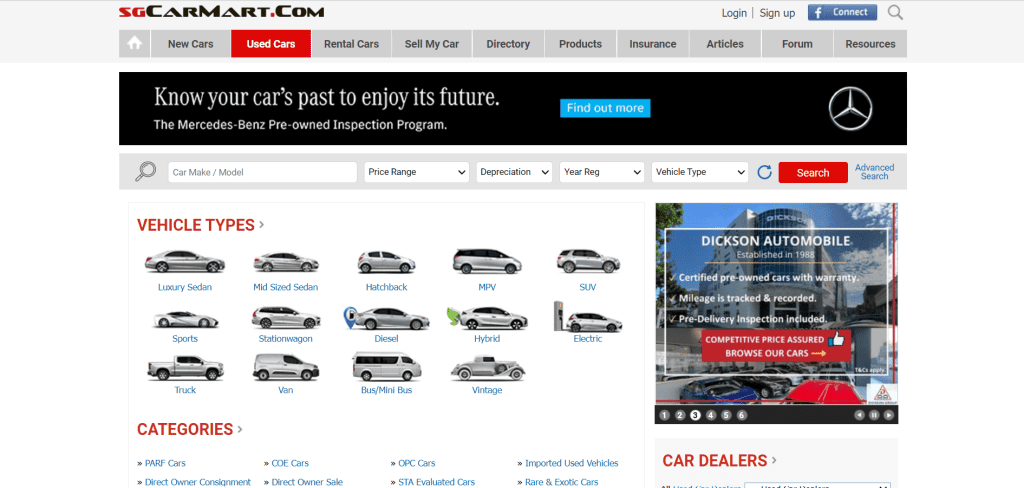Open the Price Range dropdown
Viewport: 1024px width, 488px height.
coord(417,172)
